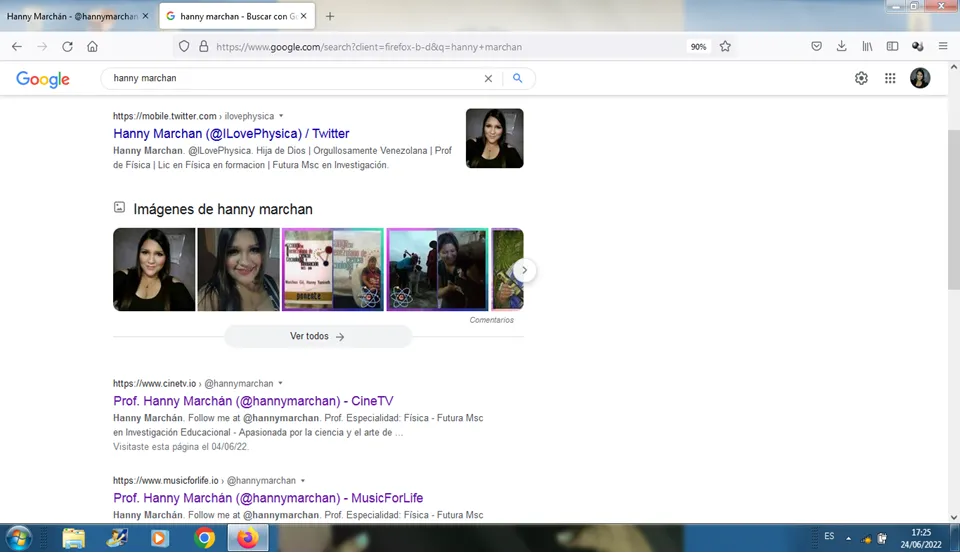Click the page vertical scrollbar thumb
The width and height of the screenshot is (960, 553).
(x=953, y=209)
